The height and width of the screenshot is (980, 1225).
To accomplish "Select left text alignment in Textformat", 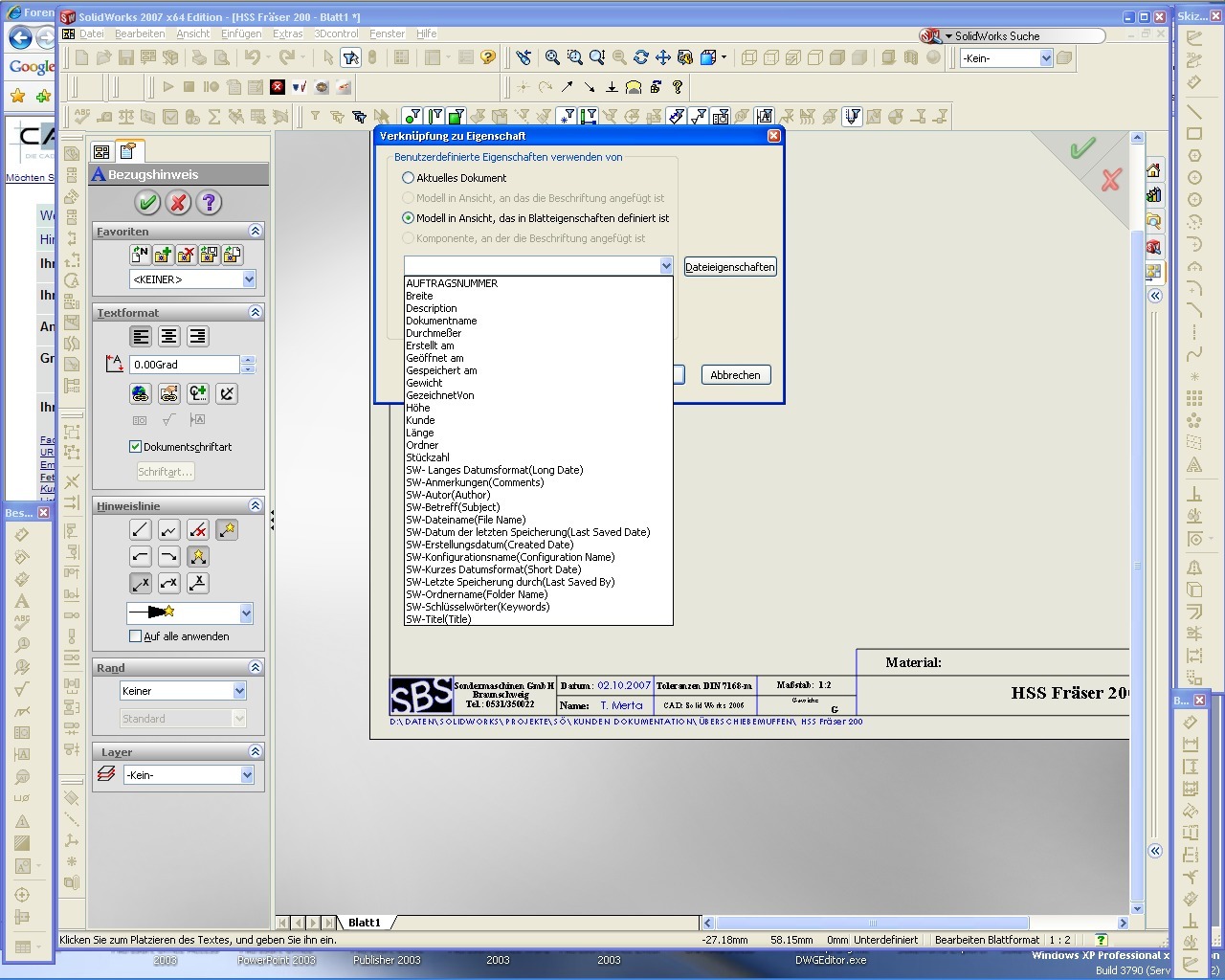I will (x=141, y=336).
